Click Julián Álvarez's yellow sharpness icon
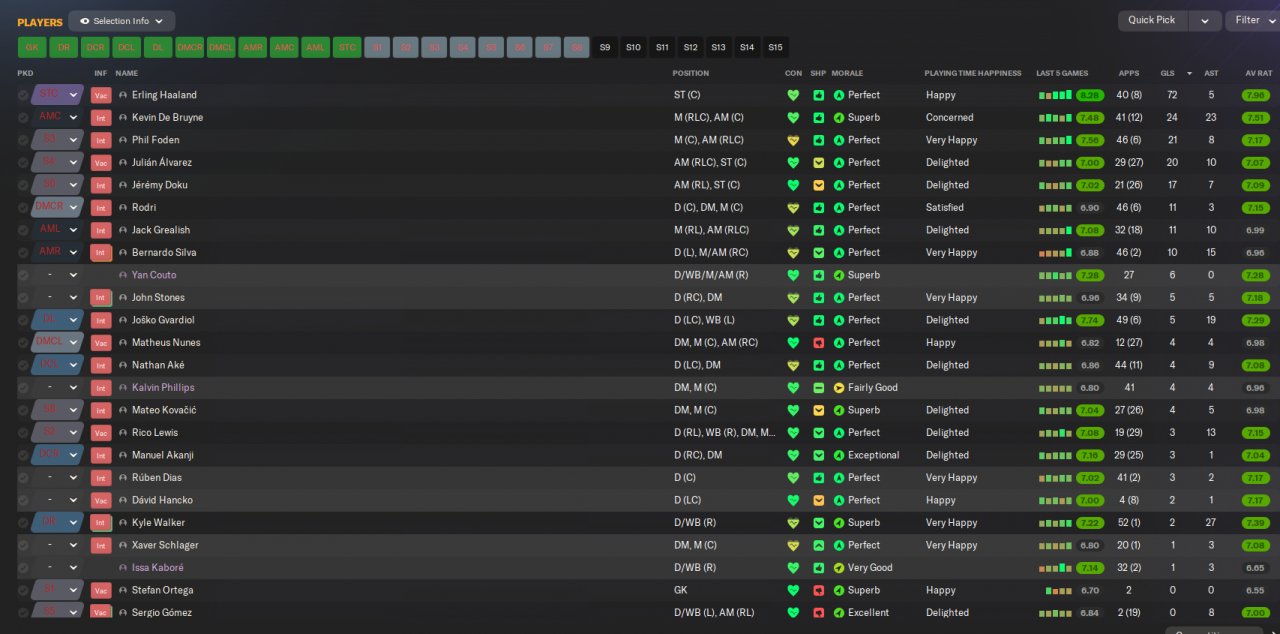 point(818,162)
